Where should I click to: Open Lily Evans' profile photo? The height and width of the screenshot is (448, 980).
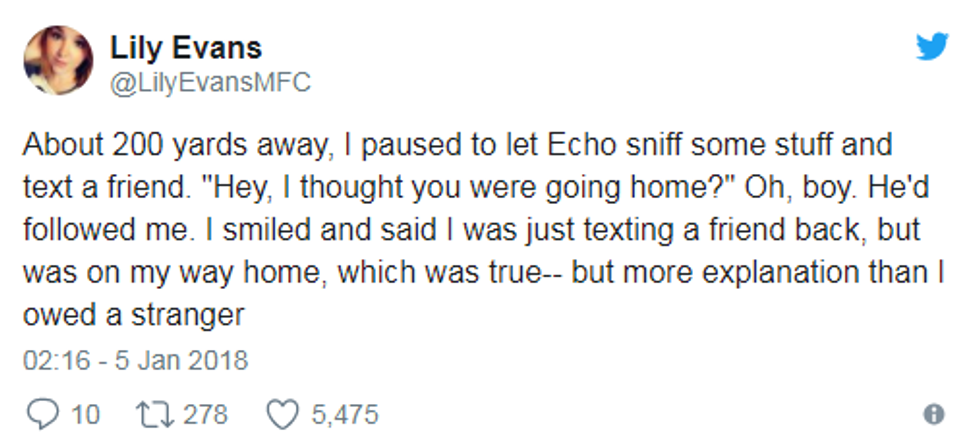coord(58,60)
